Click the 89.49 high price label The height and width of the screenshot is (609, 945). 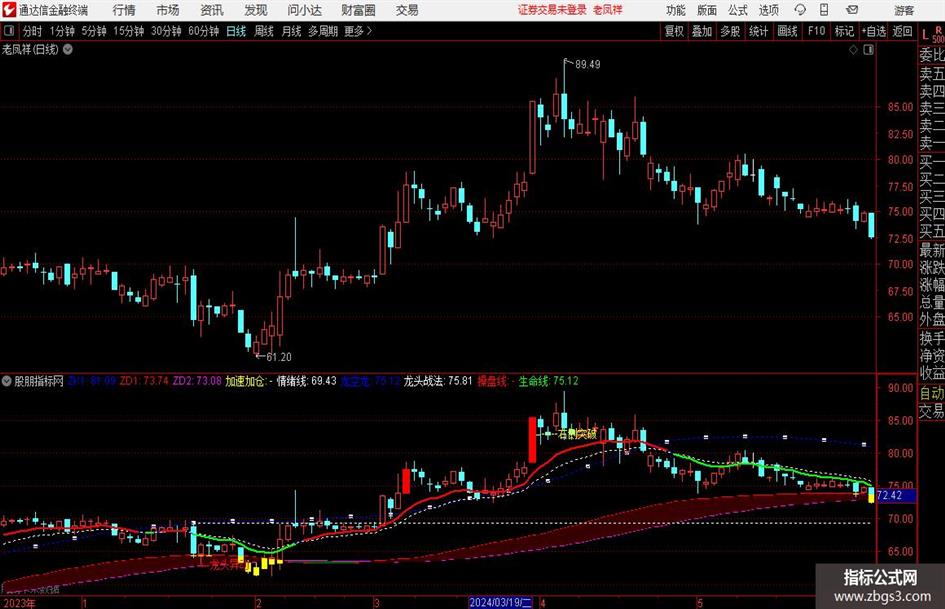pyautogui.click(x=588, y=65)
